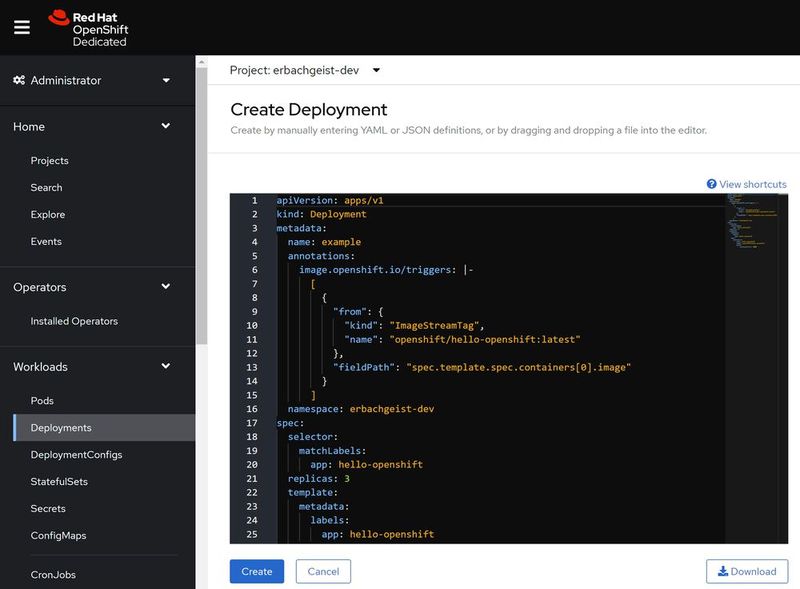Click the View shortcuts link
This screenshot has width=800, height=589.
coord(750,184)
